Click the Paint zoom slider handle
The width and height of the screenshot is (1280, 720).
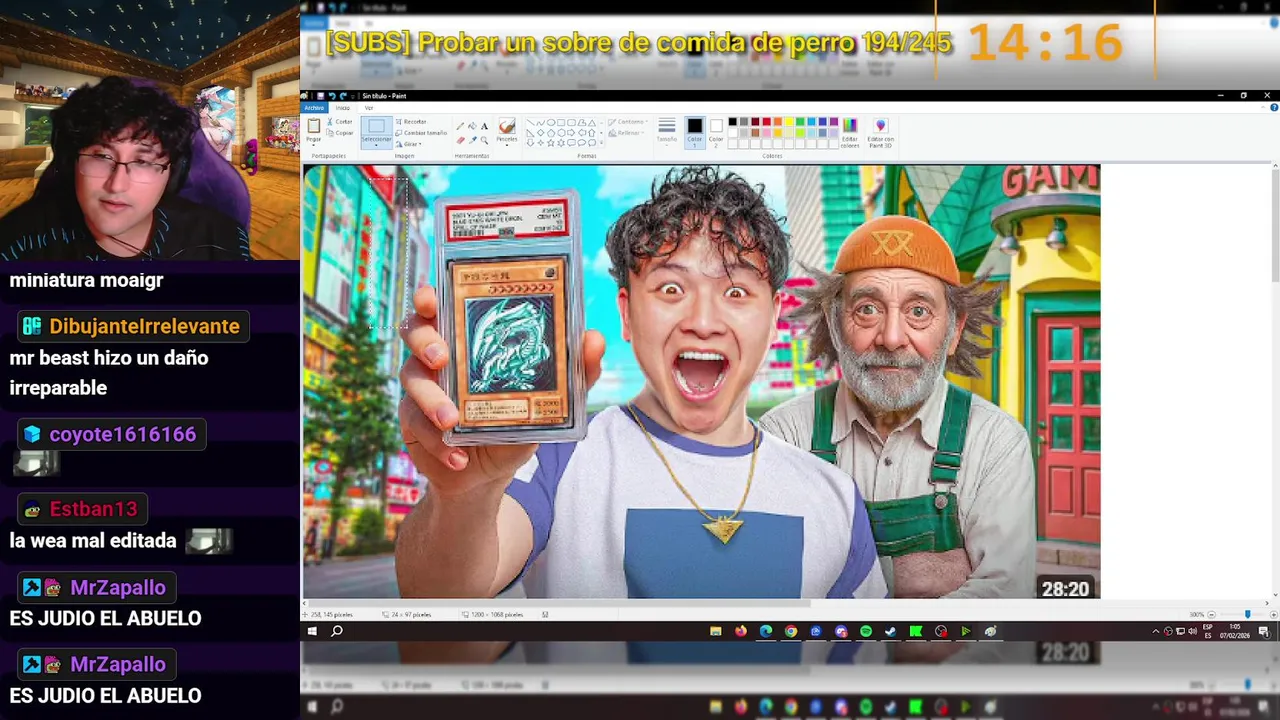[1247, 614]
